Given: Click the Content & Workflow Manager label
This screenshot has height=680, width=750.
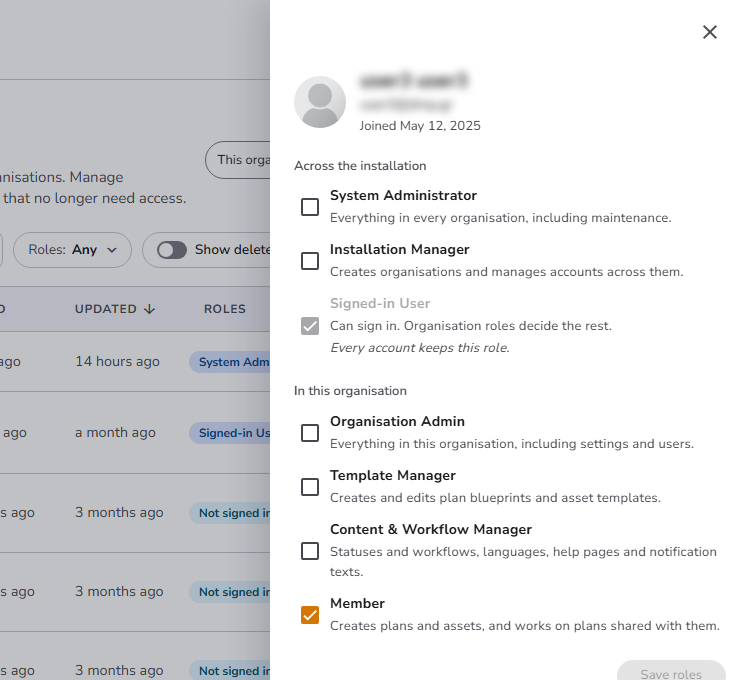Looking at the screenshot, I should coord(430,529).
